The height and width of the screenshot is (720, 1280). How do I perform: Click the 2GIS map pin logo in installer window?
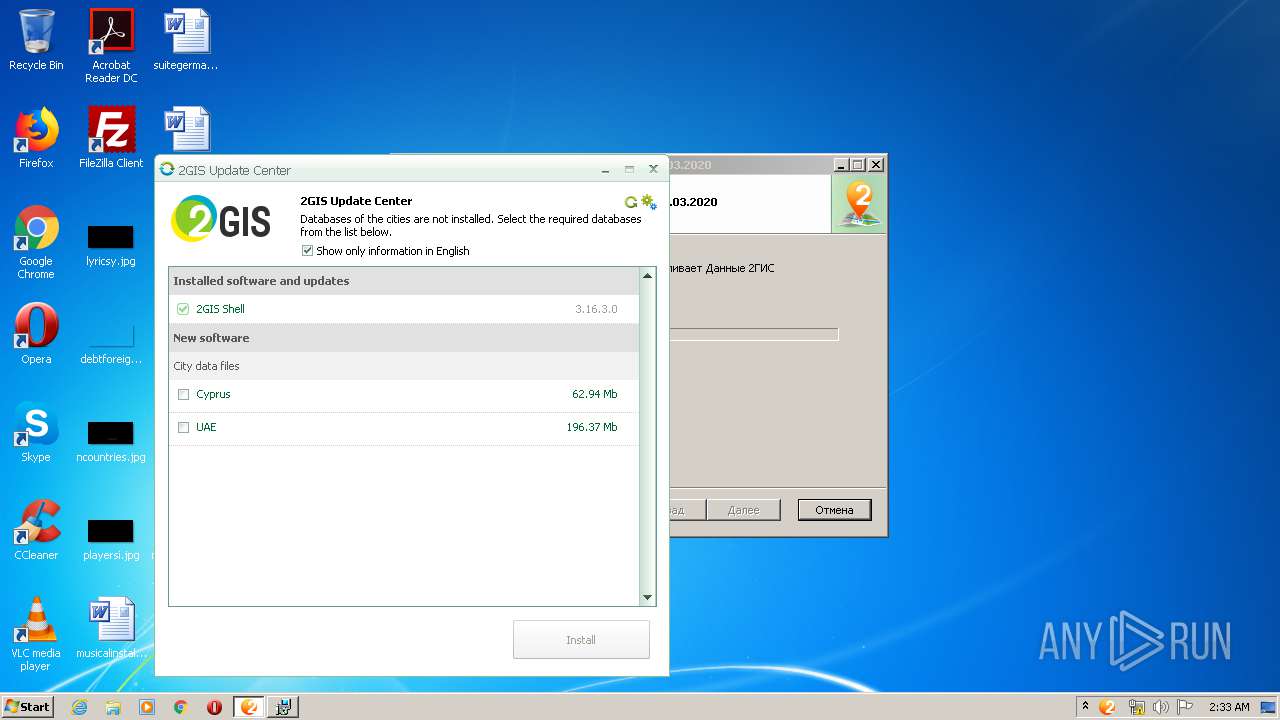(859, 204)
